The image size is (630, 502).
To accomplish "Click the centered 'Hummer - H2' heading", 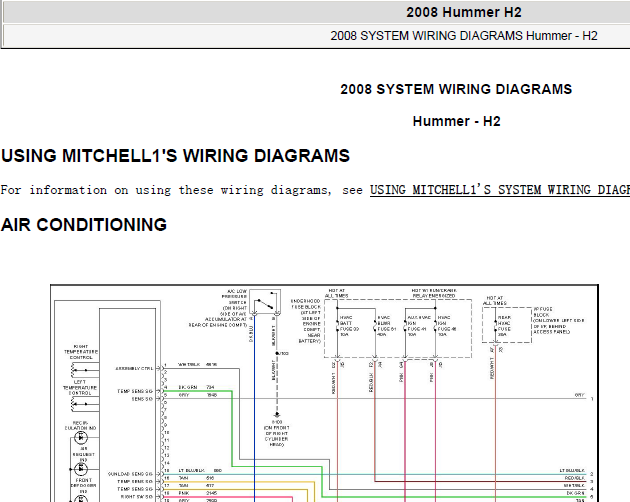I will click(456, 121).
